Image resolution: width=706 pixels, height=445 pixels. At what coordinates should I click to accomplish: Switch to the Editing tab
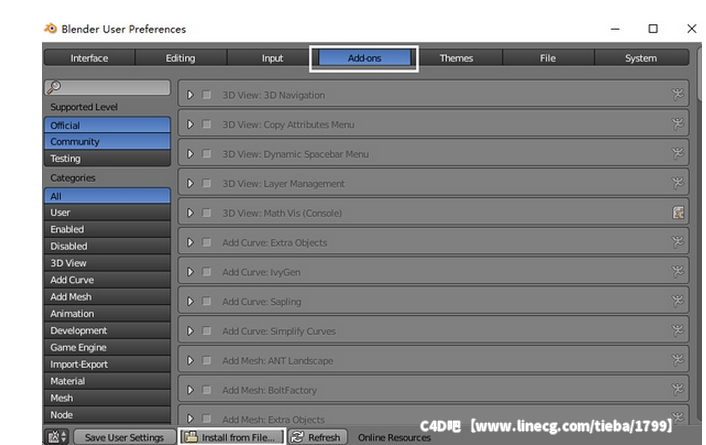point(181,58)
